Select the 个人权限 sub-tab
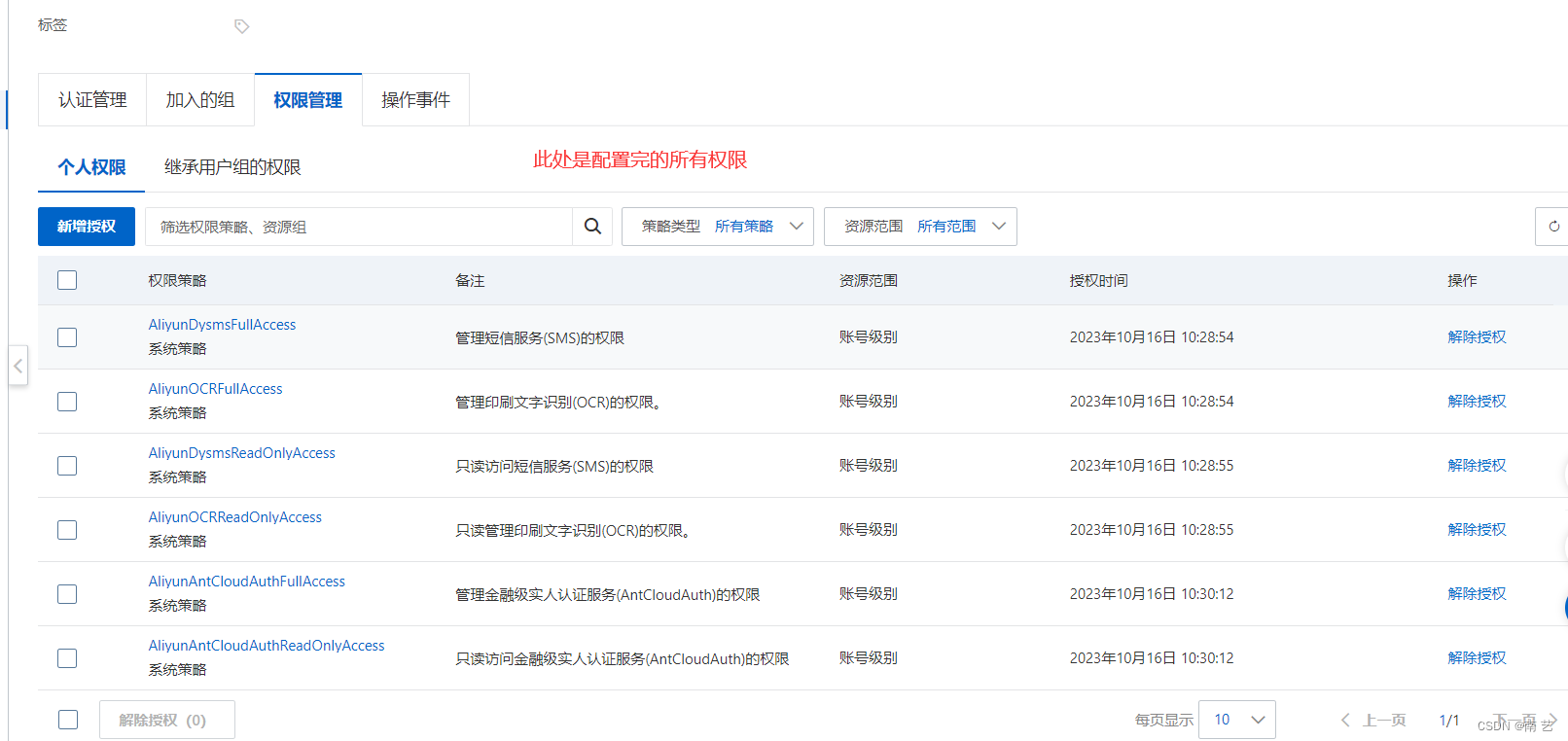Viewport: 1568px width, 741px height. coord(91,167)
